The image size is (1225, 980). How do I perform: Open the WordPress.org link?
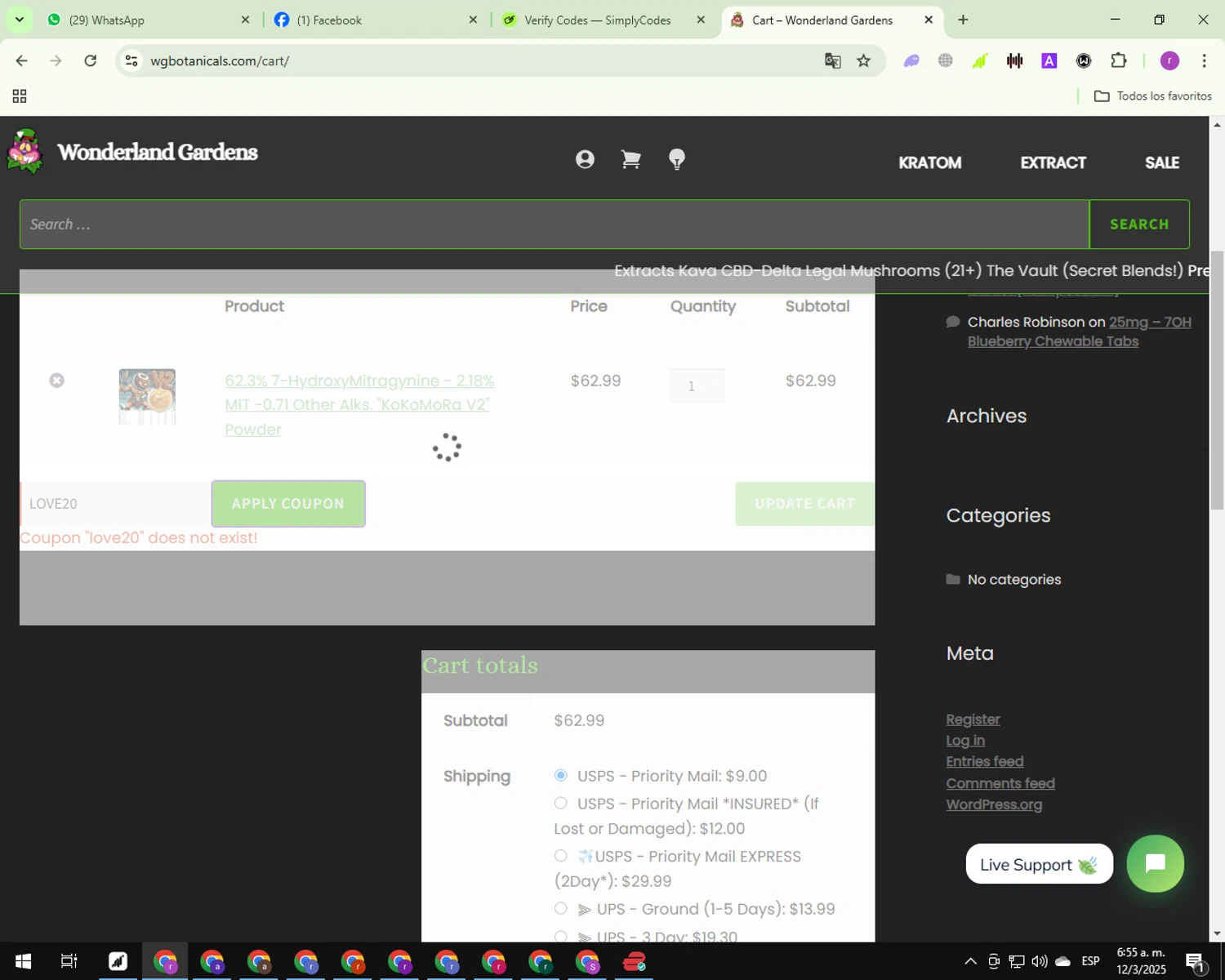pos(994,804)
